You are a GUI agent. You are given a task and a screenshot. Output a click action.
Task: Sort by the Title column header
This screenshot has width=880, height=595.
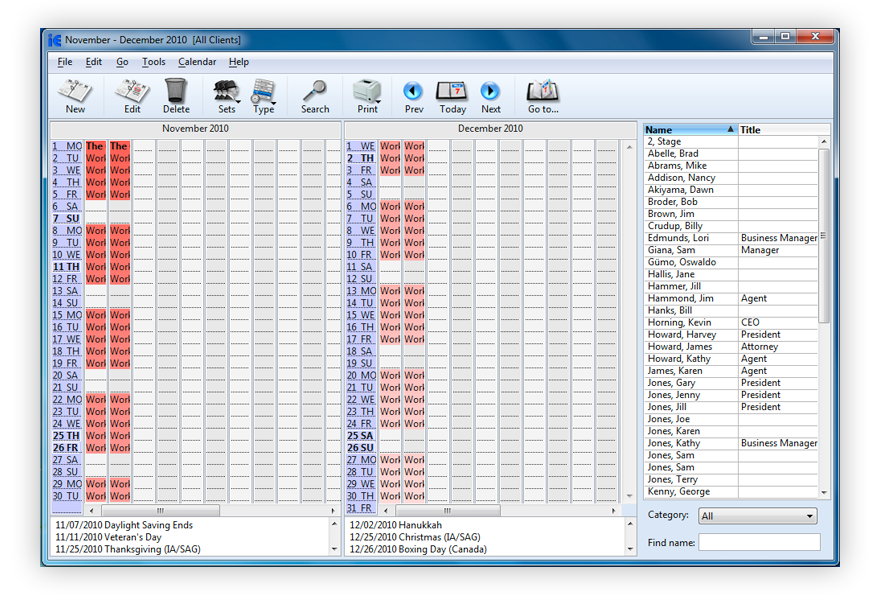pyautogui.click(x=783, y=130)
